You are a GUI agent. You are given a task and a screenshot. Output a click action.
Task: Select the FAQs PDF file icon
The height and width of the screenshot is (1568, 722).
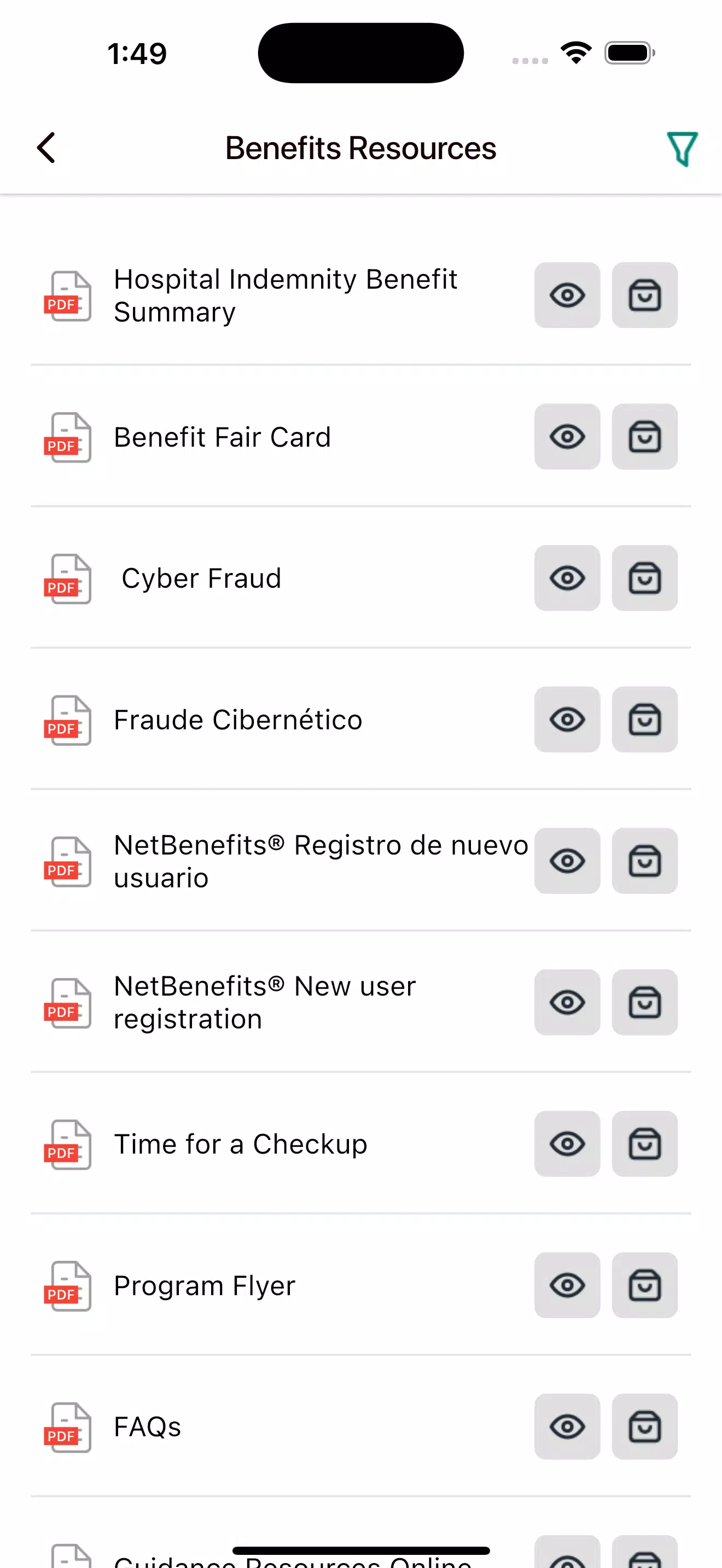(68, 1427)
